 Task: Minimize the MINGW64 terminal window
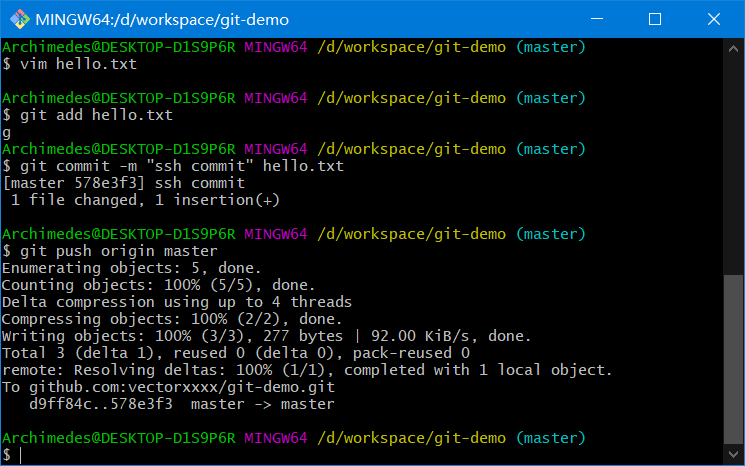point(597,19)
